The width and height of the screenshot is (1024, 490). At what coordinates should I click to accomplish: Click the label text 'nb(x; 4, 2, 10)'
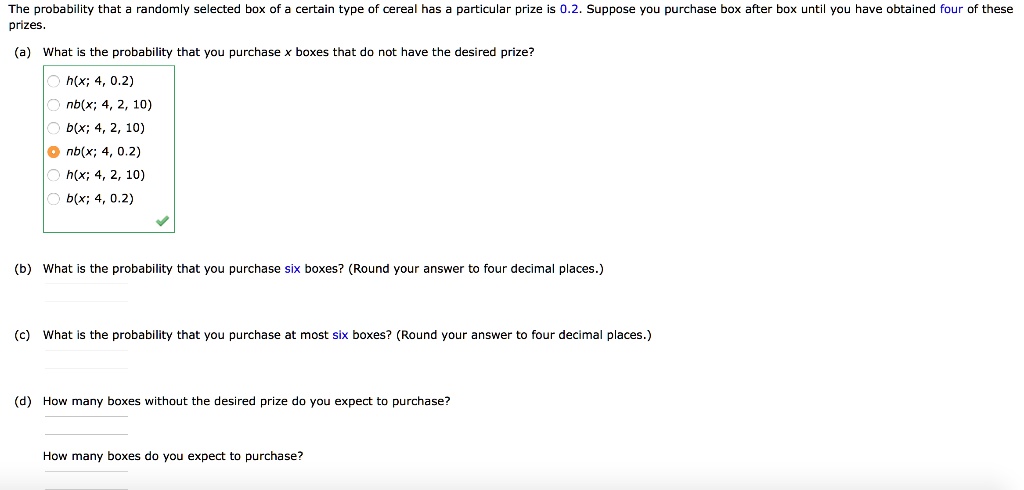109,105
